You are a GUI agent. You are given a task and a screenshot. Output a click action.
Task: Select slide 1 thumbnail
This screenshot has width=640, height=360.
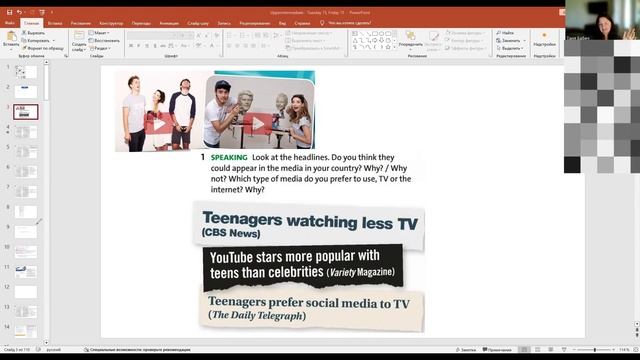pyautogui.click(x=26, y=72)
